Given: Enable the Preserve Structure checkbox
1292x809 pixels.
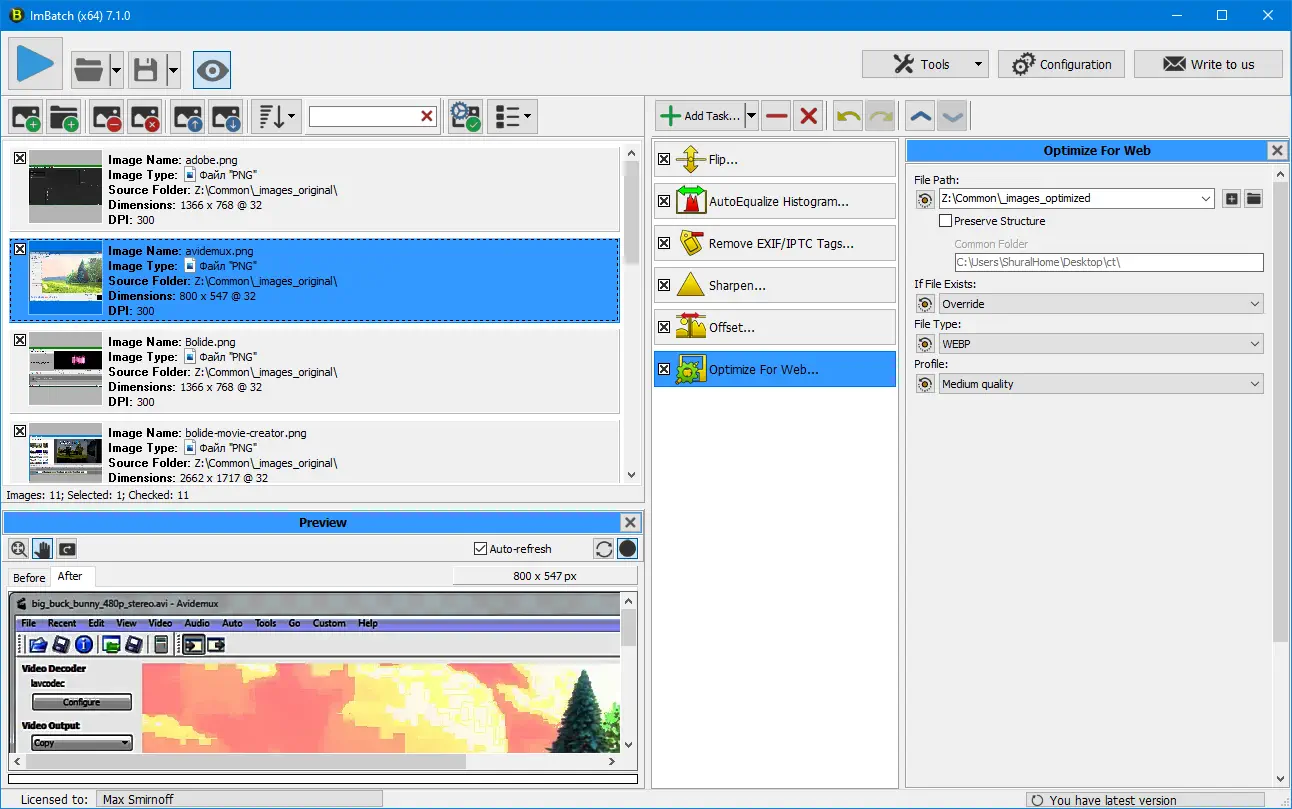Looking at the screenshot, I should click(946, 221).
